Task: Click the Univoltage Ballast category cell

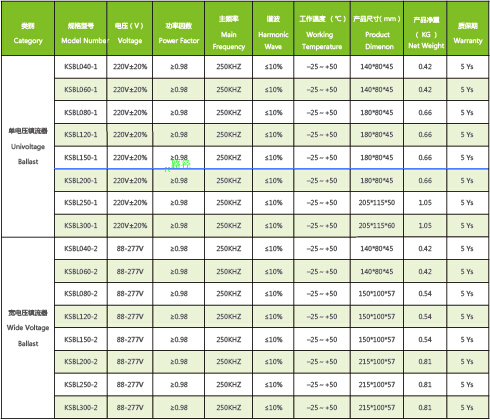Action: click(x=28, y=146)
